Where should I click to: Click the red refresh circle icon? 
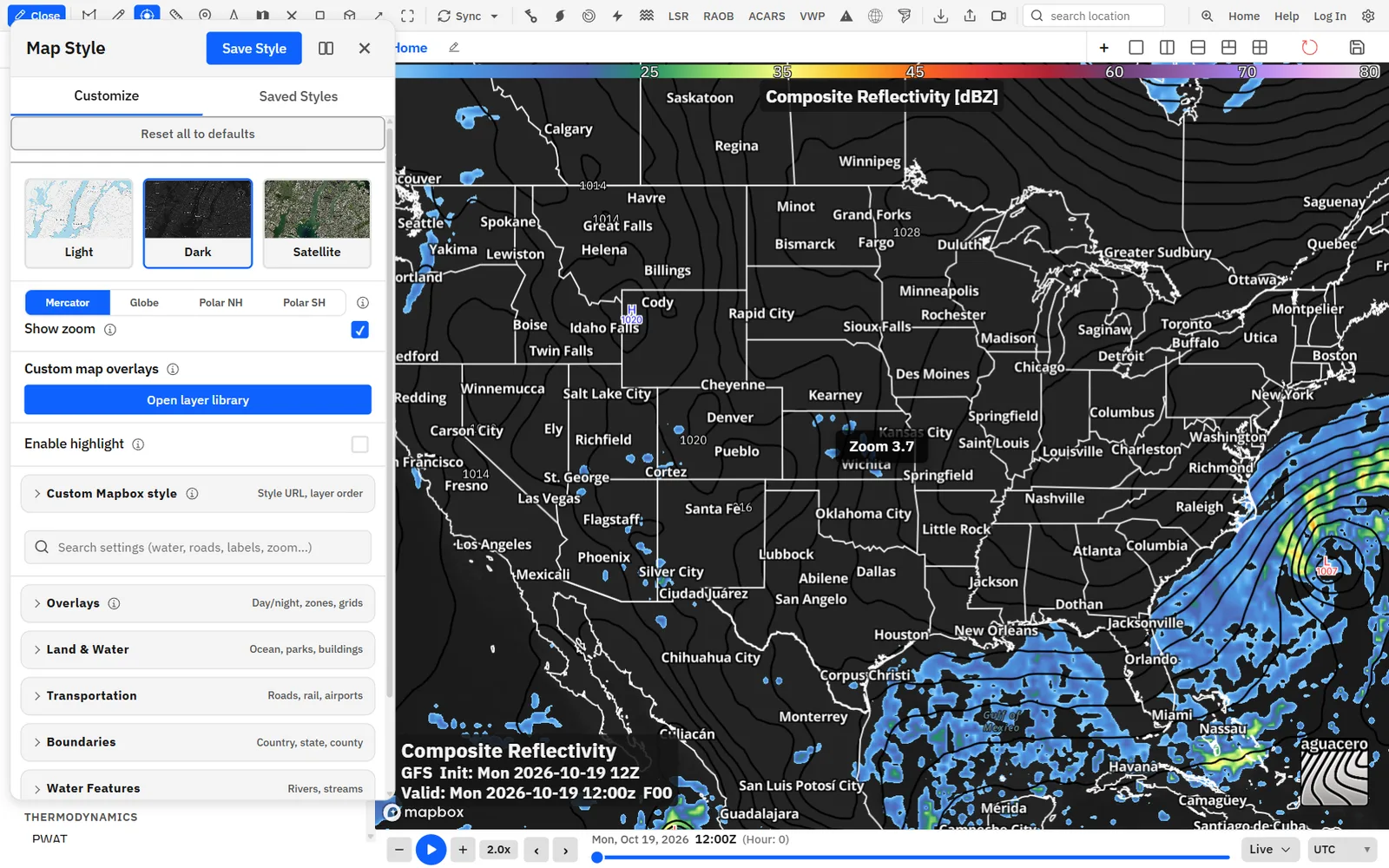point(1309,47)
